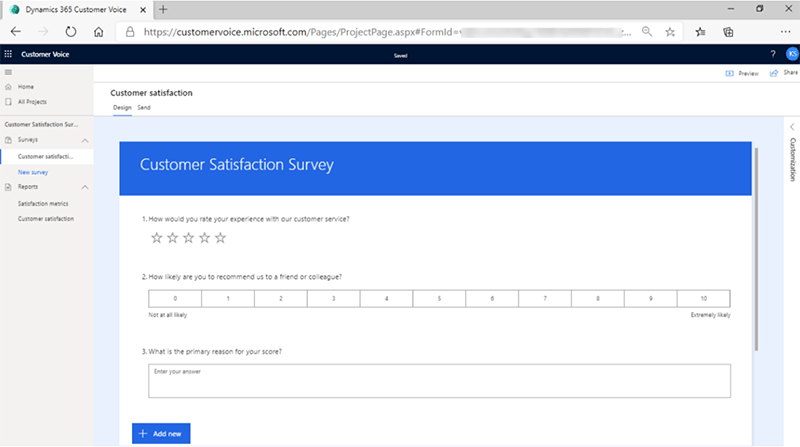Open a new browser tab

tap(163, 9)
